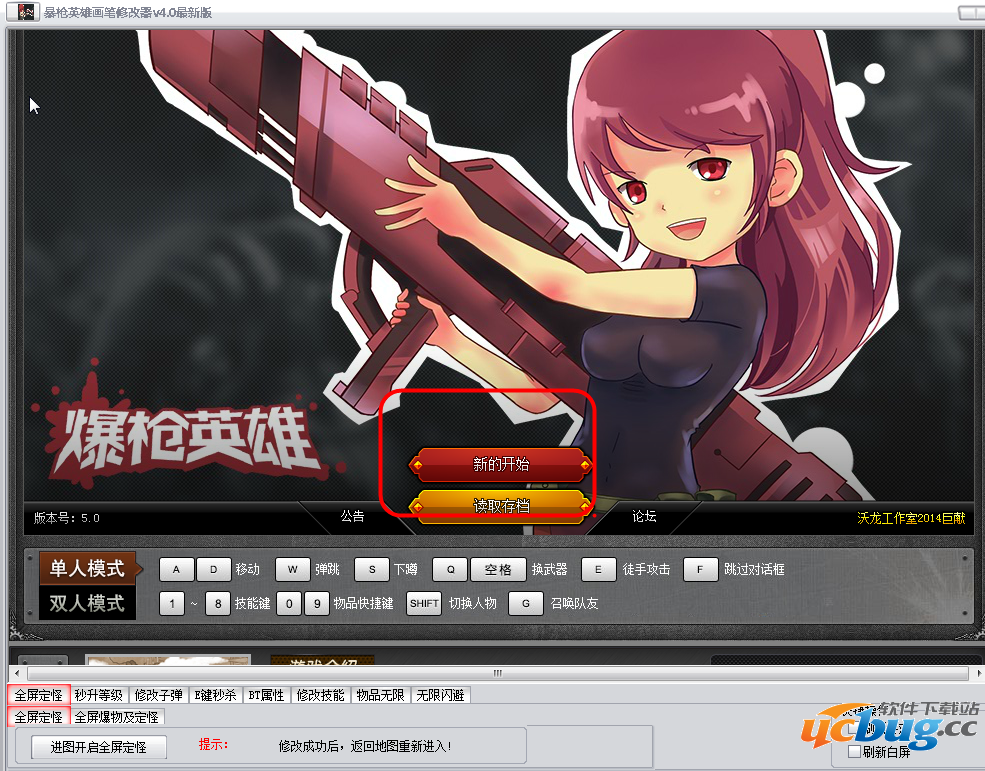
Task: Click the 读取存档 load save button
Action: click(x=500, y=506)
